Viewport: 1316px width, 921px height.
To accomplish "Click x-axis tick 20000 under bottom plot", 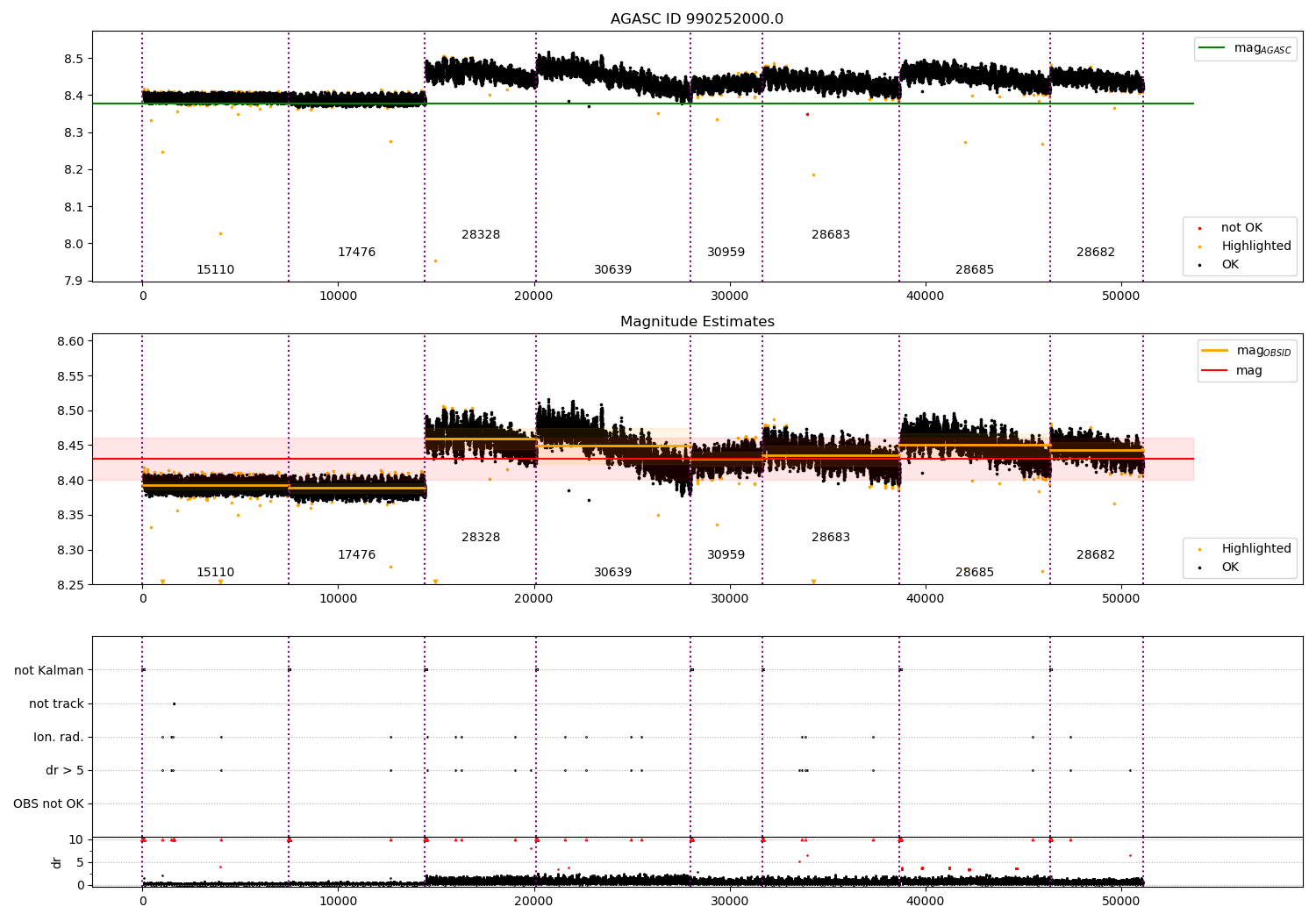I will click(533, 901).
